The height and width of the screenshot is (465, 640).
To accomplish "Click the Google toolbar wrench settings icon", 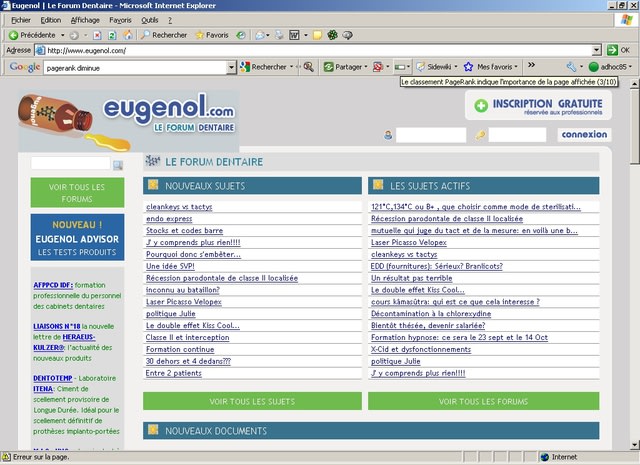I will click(x=571, y=67).
